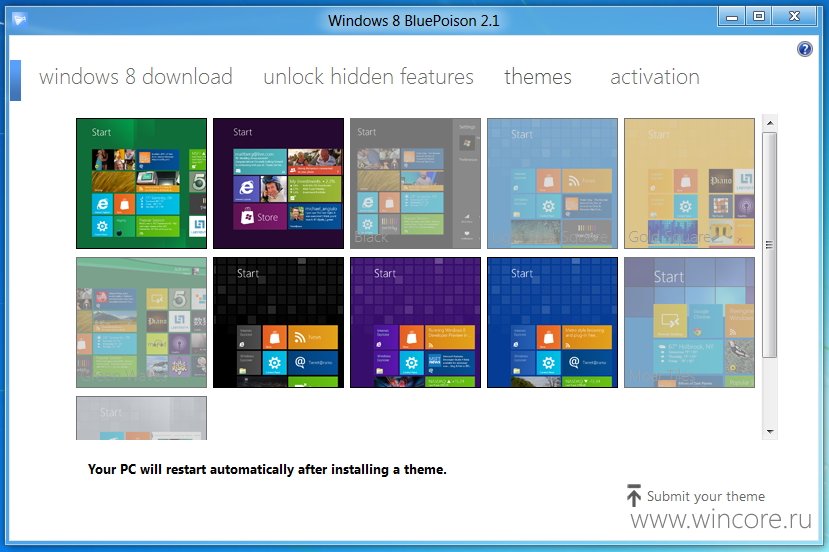Pick the faded light blue Square theme
The image size is (829, 552).
tap(552, 183)
